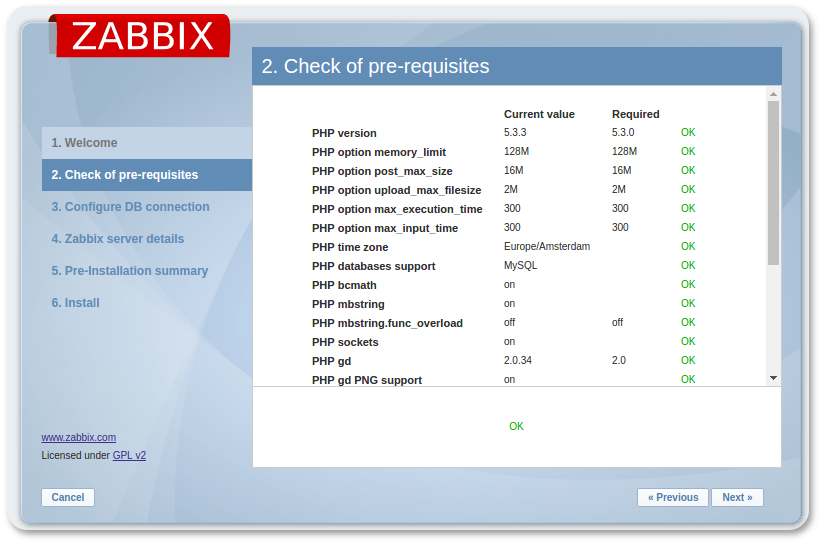Click the 'PHP databases support' label
This screenshot has width=822, height=544.
tap(373, 266)
